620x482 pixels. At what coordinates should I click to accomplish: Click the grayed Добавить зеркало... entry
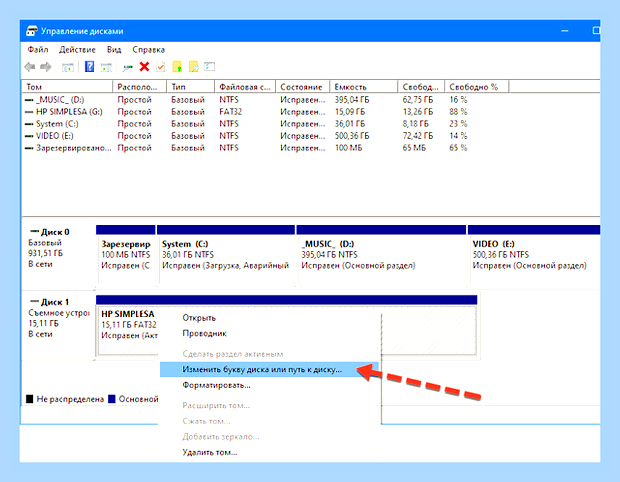coord(270,437)
